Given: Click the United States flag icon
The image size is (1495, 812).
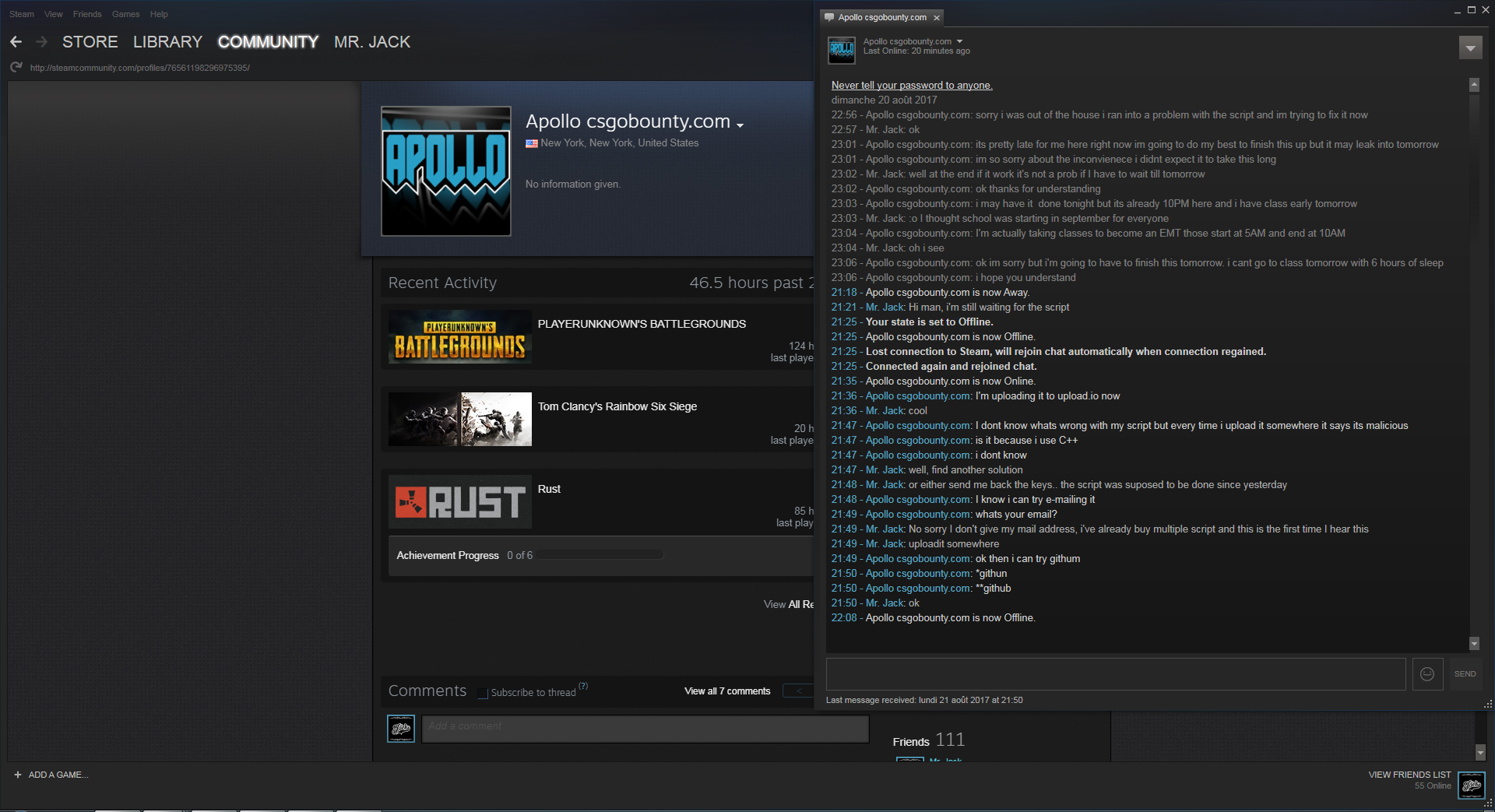Looking at the screenshot, I should point(532,143).
